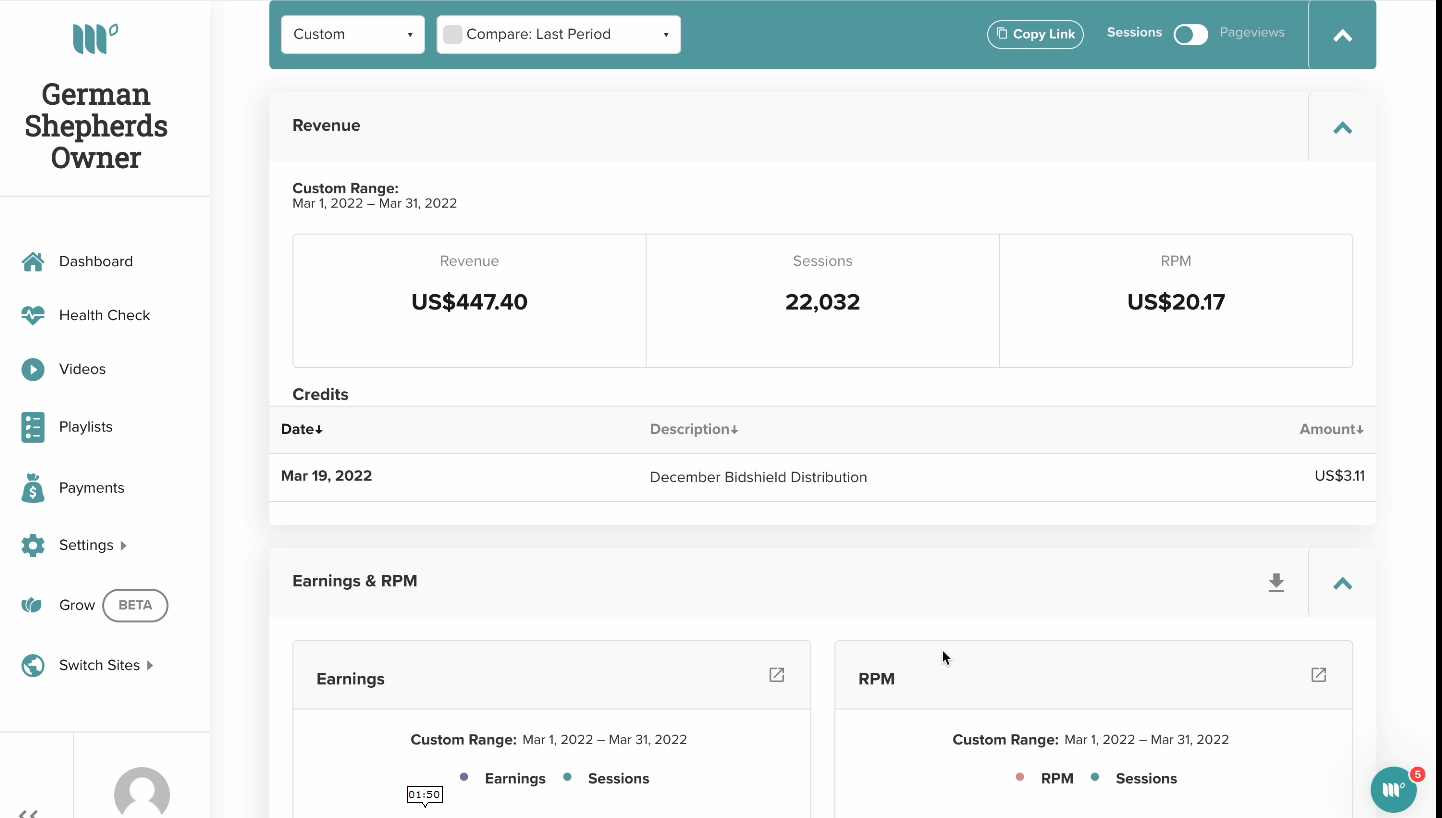Go to Dashboard in sidebar
The height and width of the screenshot is (818, 1442).
pyautogui.click(x=96, y=261)
